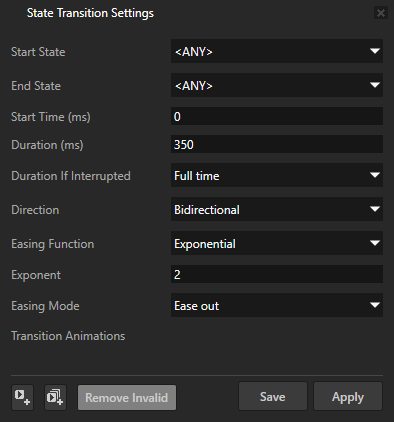
Task: Click the Direction label text
Action: point(35,210)
